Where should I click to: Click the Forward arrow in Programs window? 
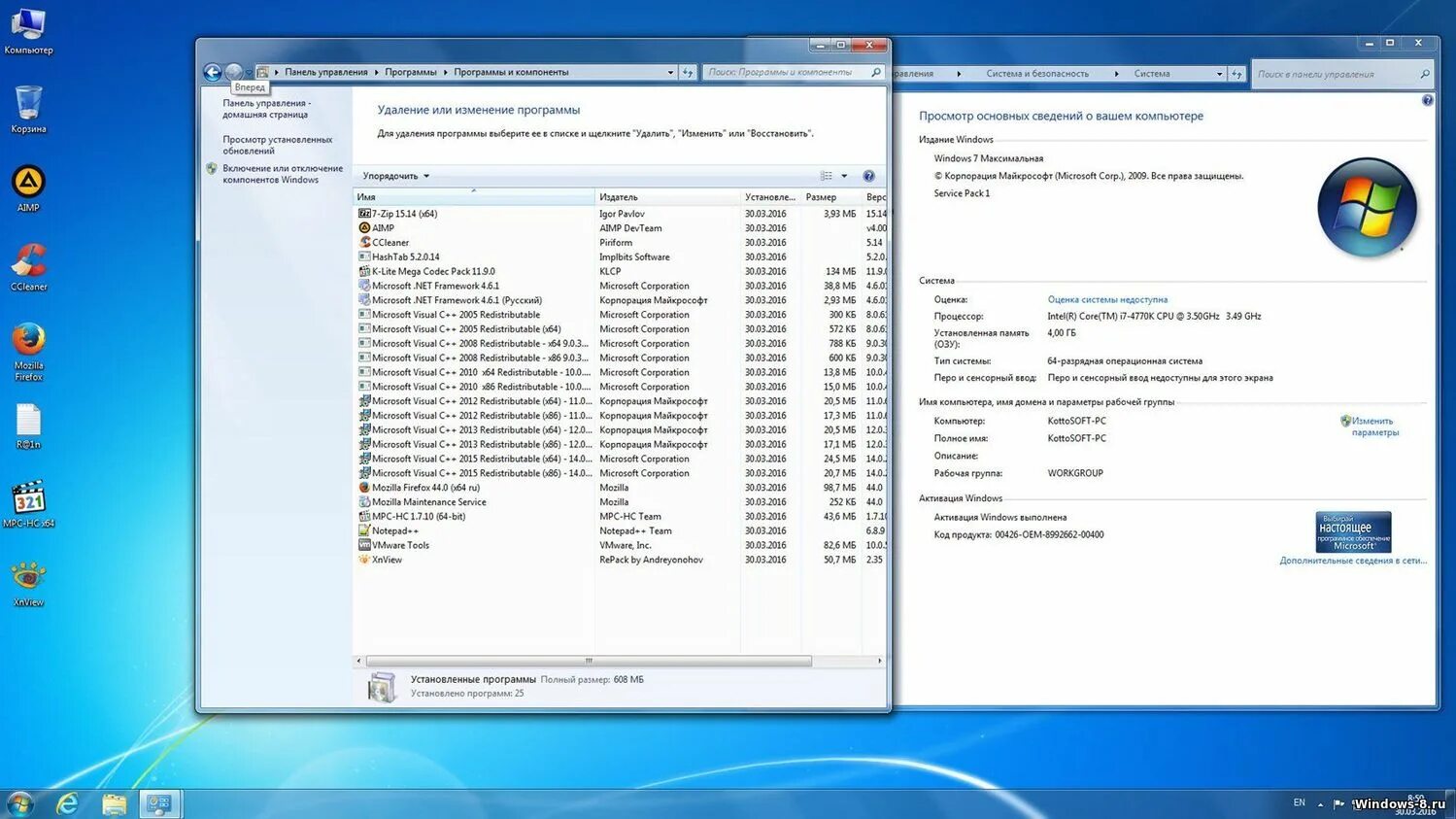coord(233,72)
